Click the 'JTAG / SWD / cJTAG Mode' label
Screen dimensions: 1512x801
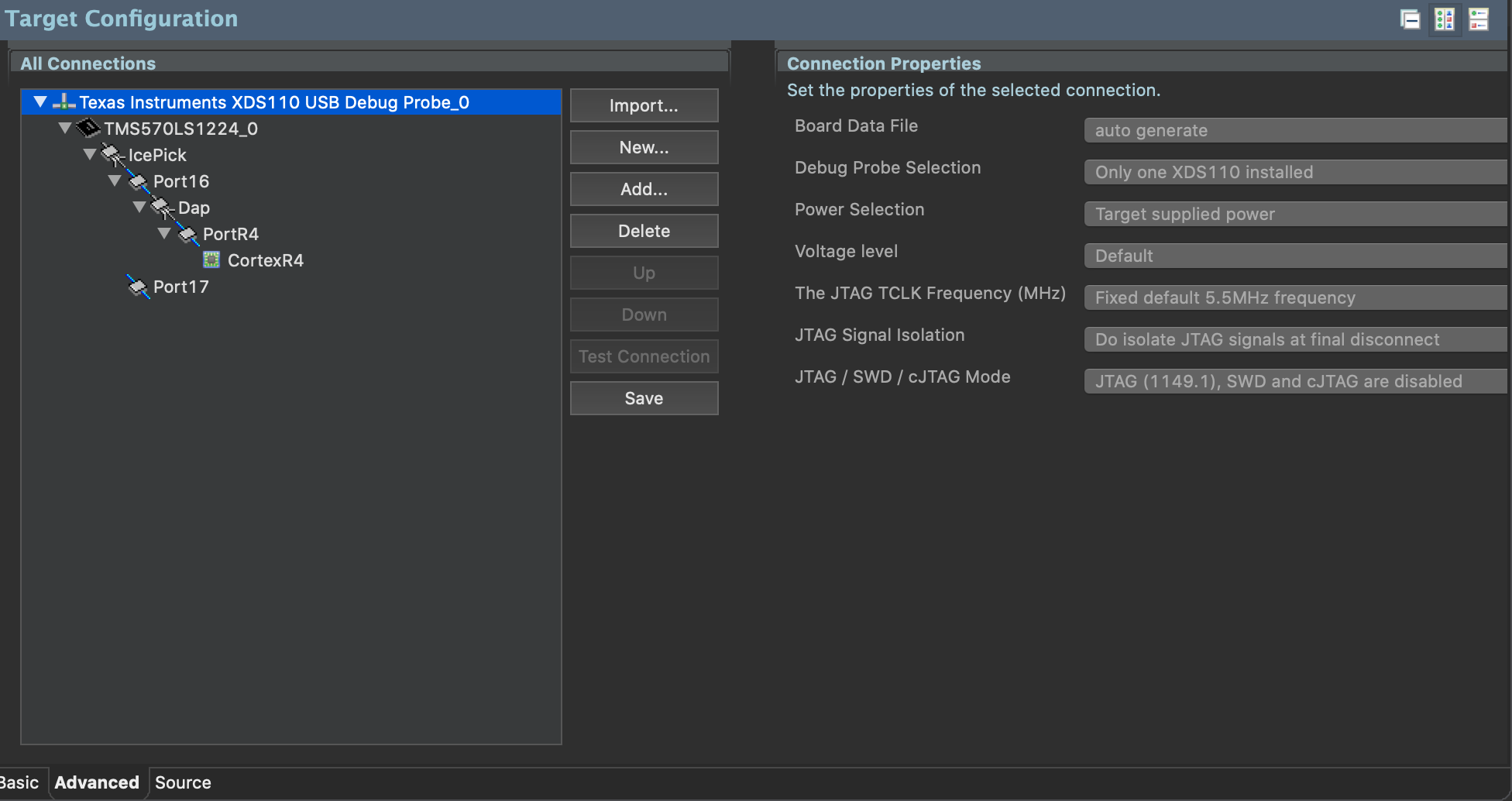(902, 376)
